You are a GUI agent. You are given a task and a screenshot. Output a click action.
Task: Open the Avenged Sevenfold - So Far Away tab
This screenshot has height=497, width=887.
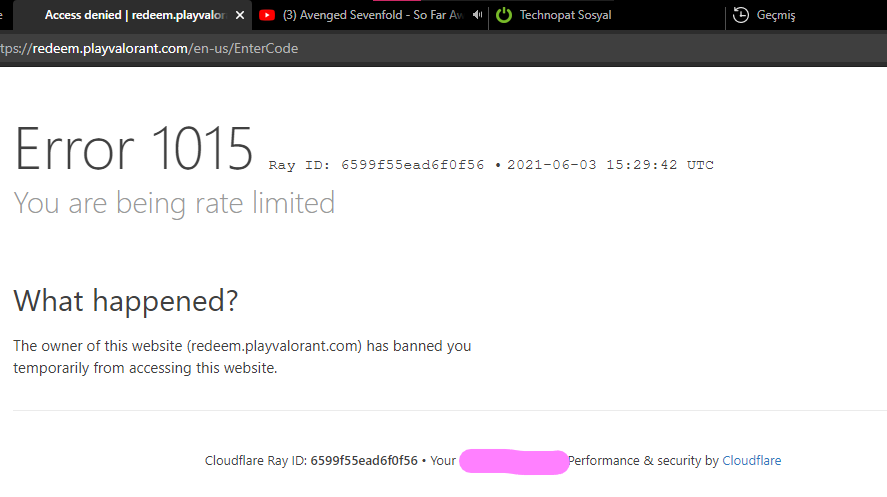pos(372,15)
